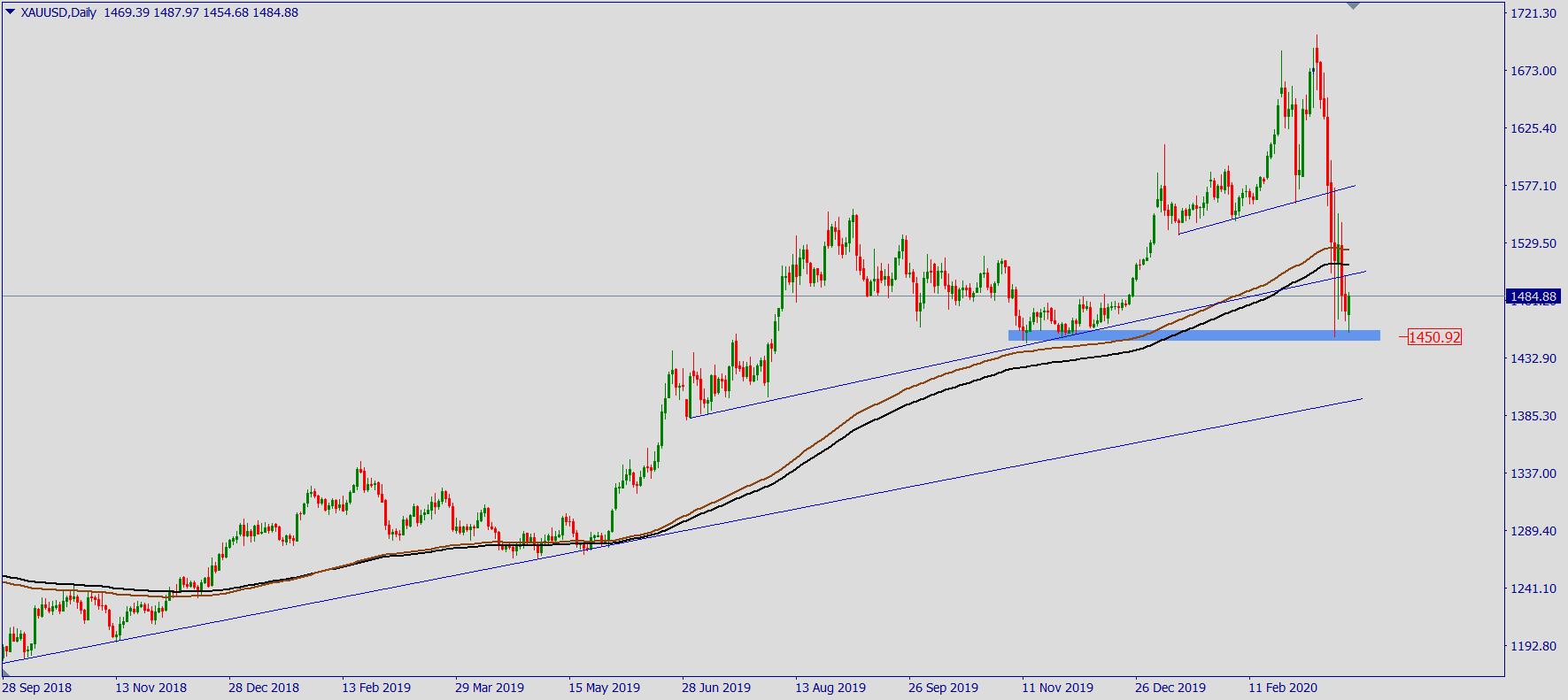1568x700 pixels.
Task: Click the 1673.00 price axis label
Action: click(x=1533, y=71)
